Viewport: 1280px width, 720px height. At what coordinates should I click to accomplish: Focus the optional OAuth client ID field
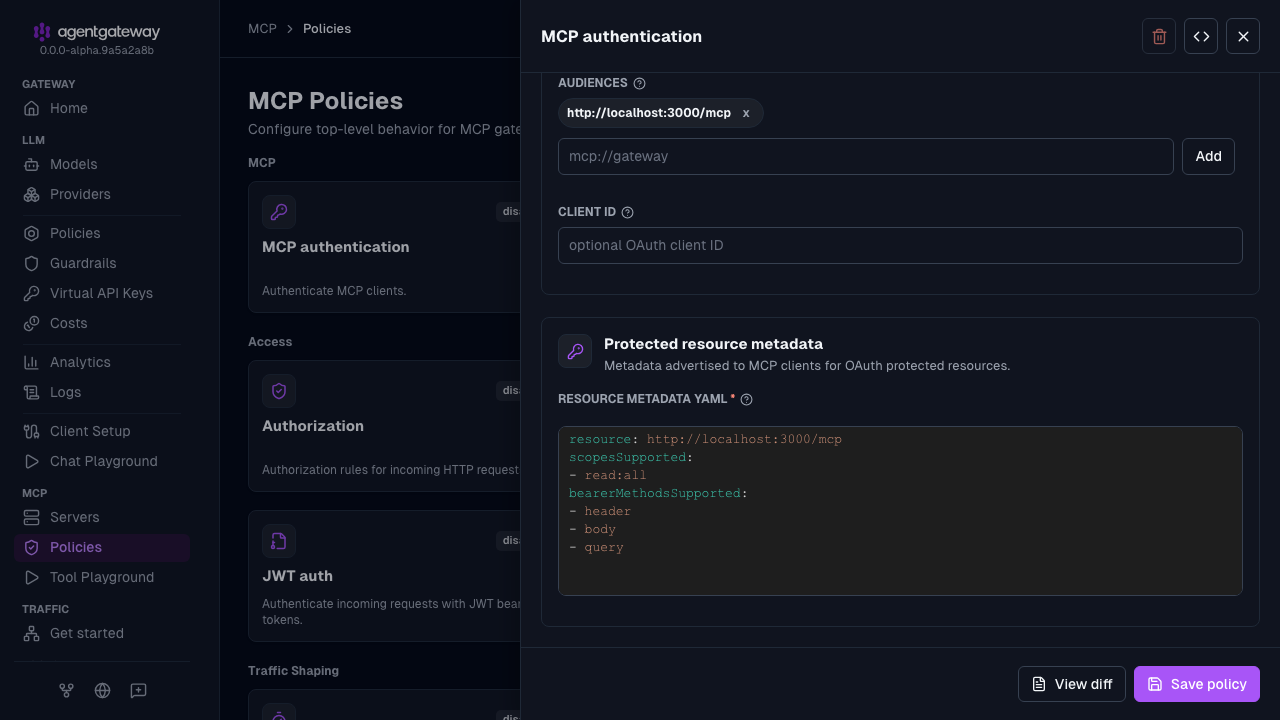[900, 245]
